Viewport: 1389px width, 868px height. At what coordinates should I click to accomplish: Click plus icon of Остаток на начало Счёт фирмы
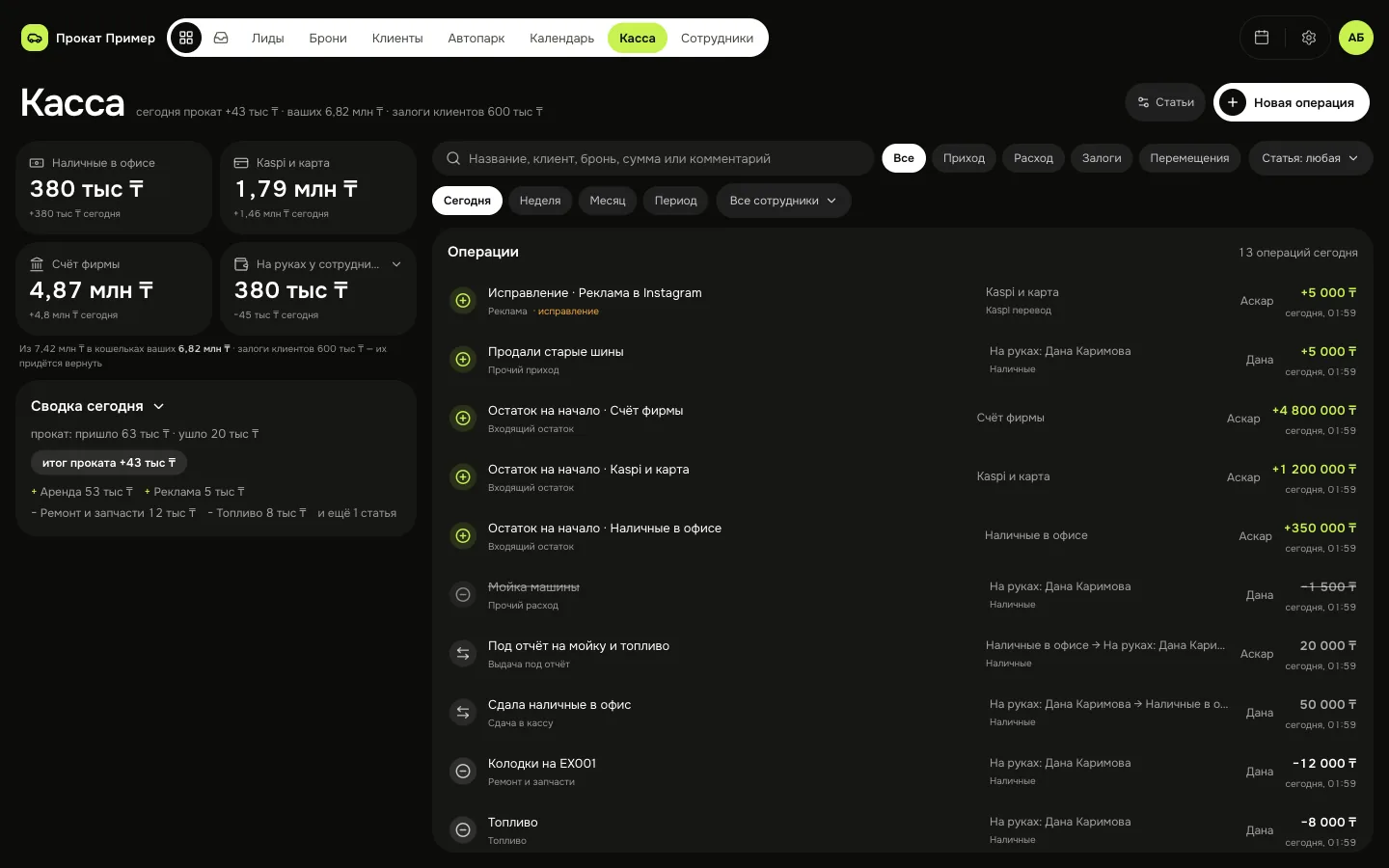click(x=463, y=419)
